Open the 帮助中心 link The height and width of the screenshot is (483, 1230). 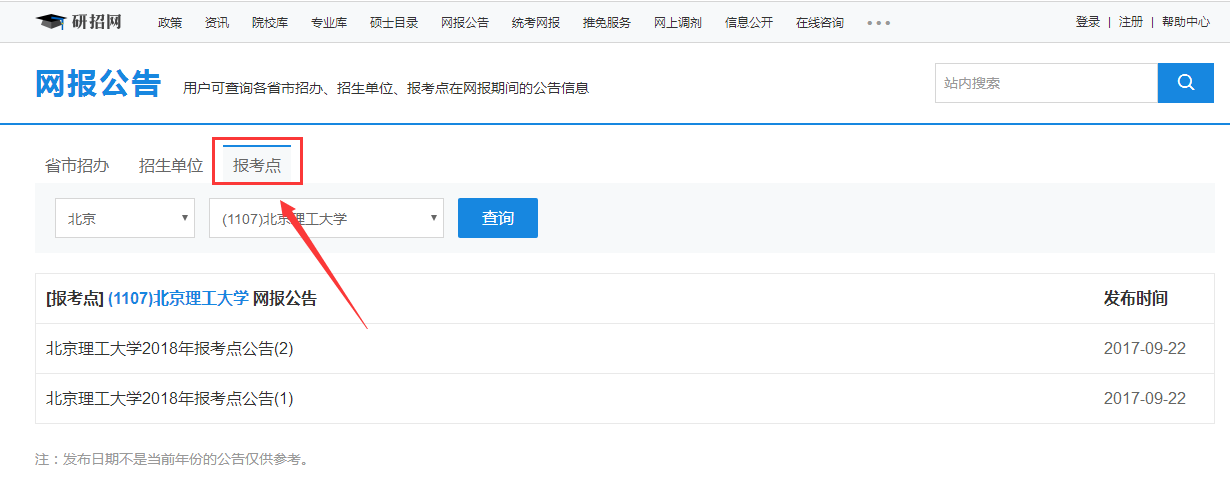point(1186,22)
